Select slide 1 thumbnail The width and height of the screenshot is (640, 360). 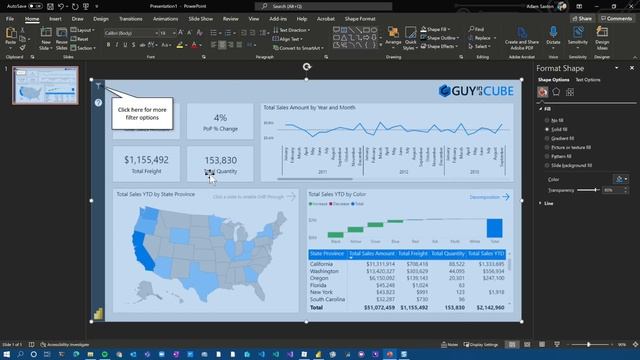coord(45,85)
